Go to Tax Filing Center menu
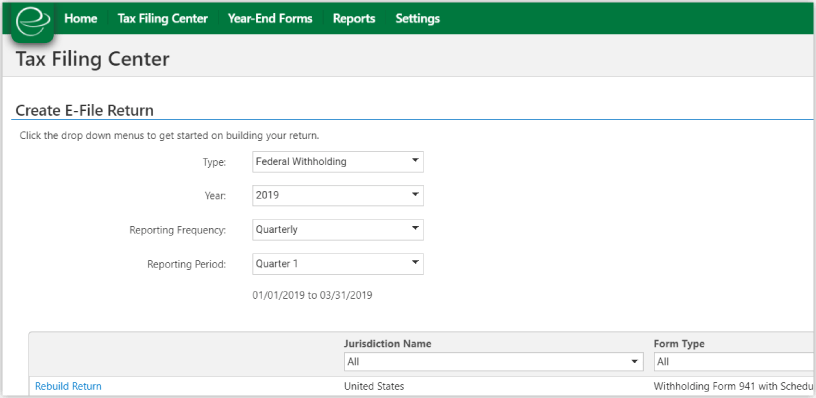 coord(162,19)
